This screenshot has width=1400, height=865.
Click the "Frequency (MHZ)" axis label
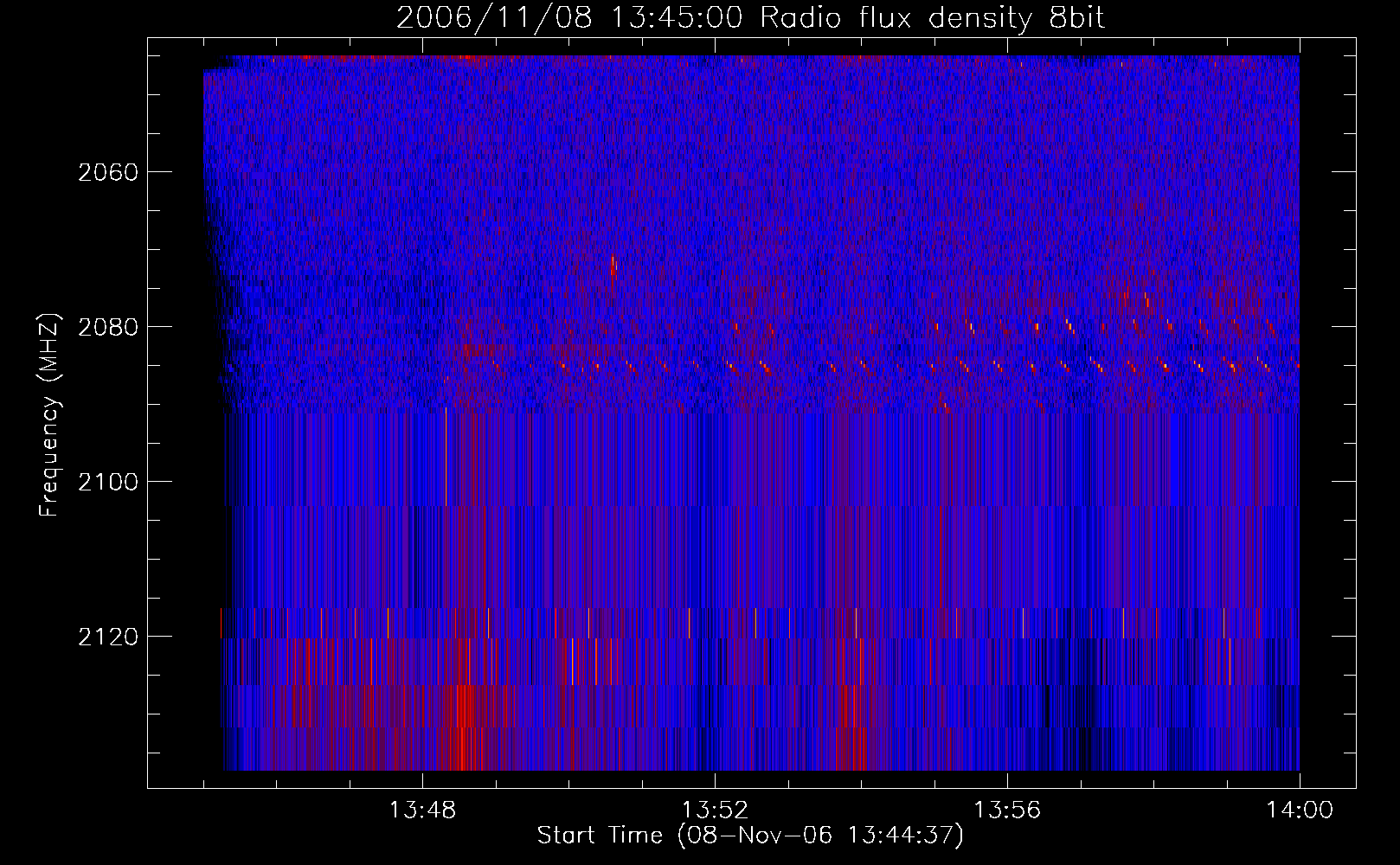point(49,415)
